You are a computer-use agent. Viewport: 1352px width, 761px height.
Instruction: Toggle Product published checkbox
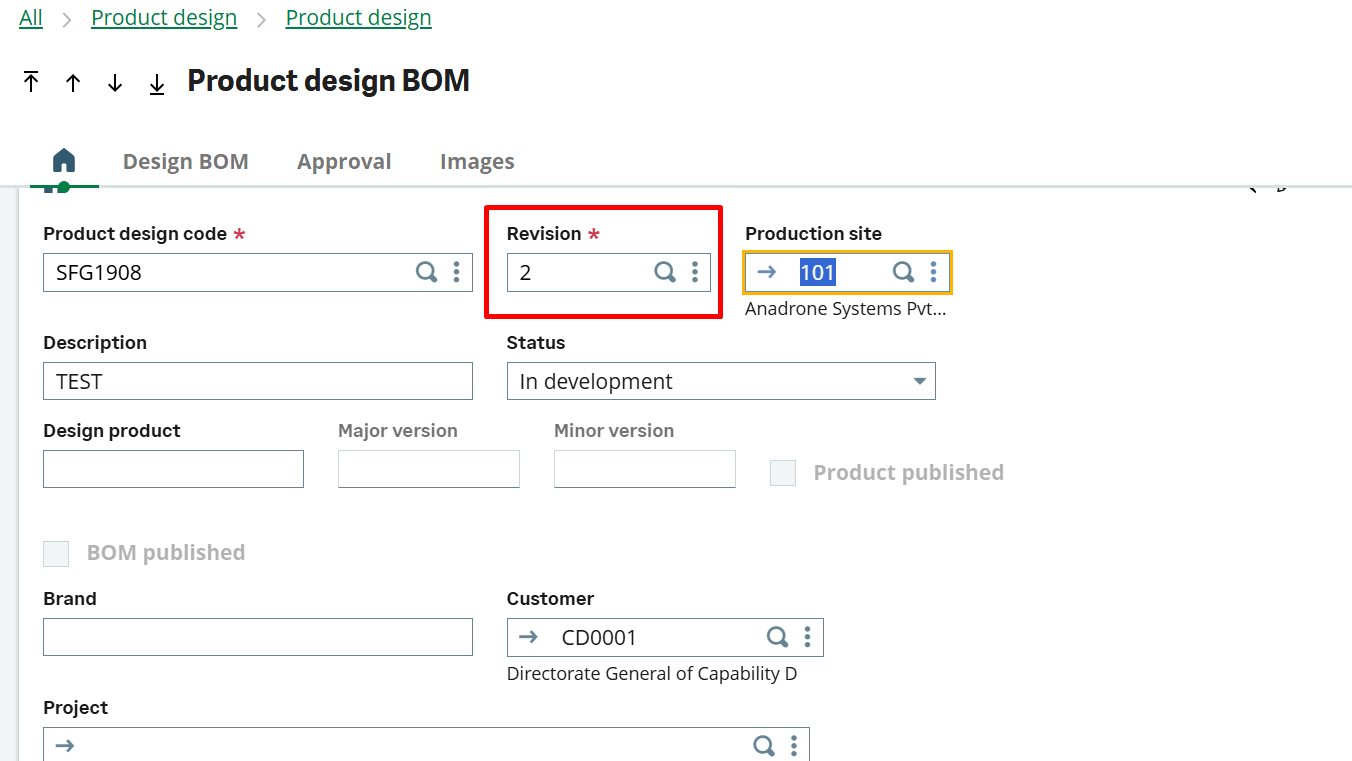pos(783,473)
